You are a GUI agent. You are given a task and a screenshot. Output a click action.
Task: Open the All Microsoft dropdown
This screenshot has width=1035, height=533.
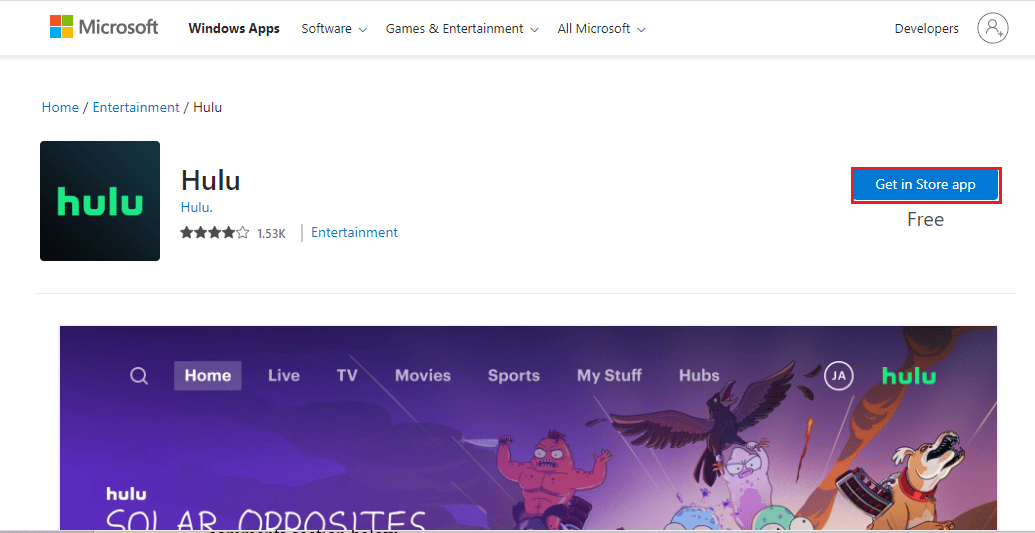point(601,29)
